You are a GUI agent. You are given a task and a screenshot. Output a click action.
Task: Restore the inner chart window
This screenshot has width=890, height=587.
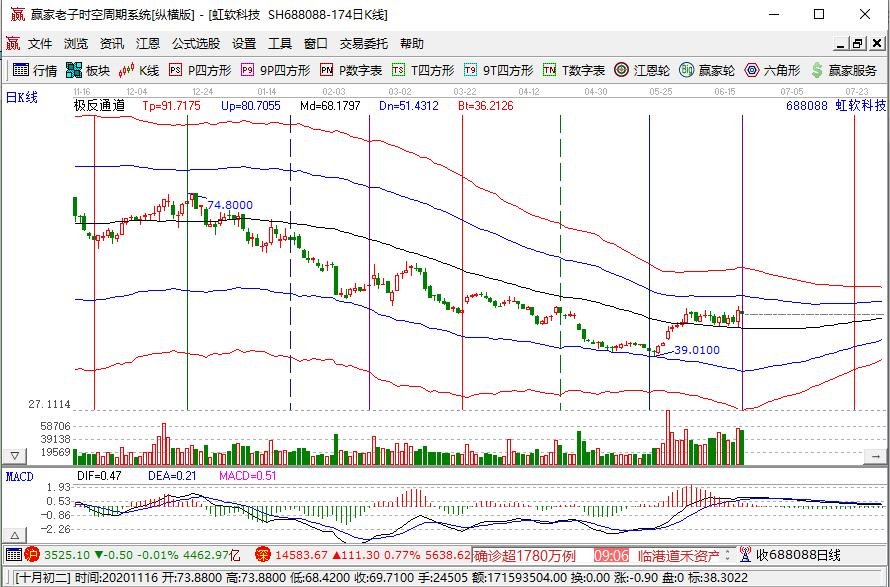[858, 43]
